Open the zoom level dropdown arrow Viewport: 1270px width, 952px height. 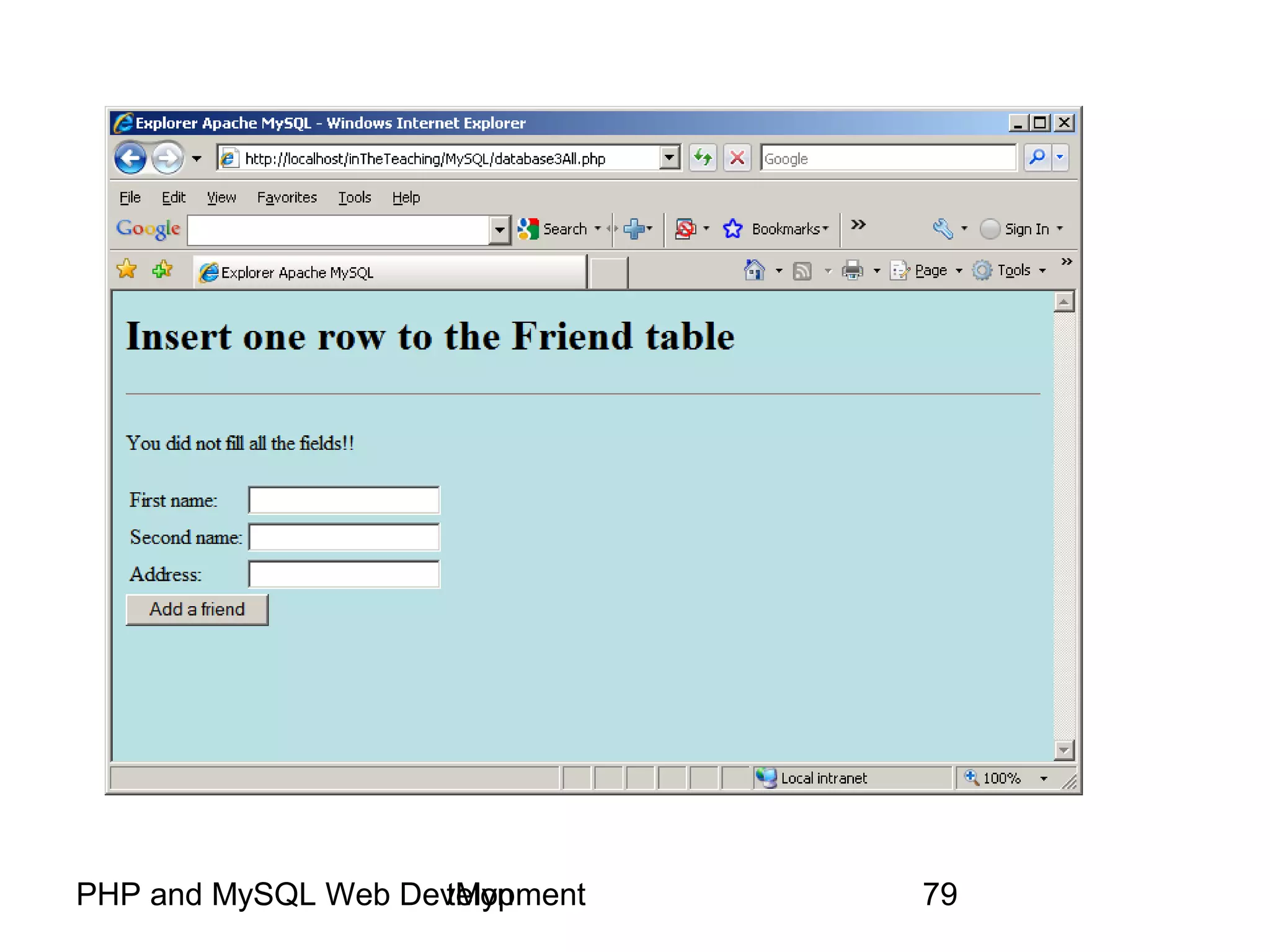(x=1044, y=778)
